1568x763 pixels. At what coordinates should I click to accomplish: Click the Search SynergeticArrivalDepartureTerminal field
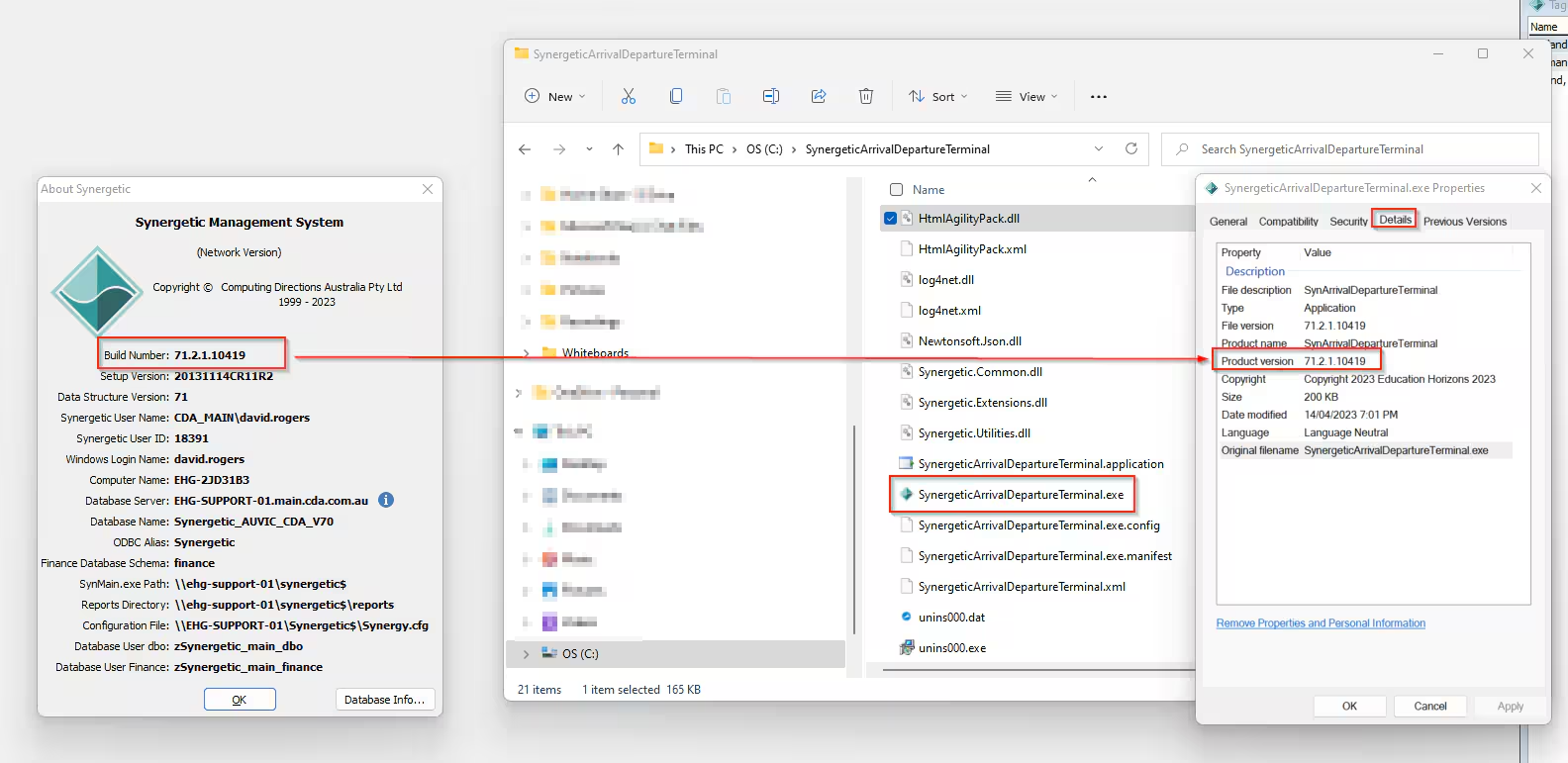click(x=1350, y=149)
